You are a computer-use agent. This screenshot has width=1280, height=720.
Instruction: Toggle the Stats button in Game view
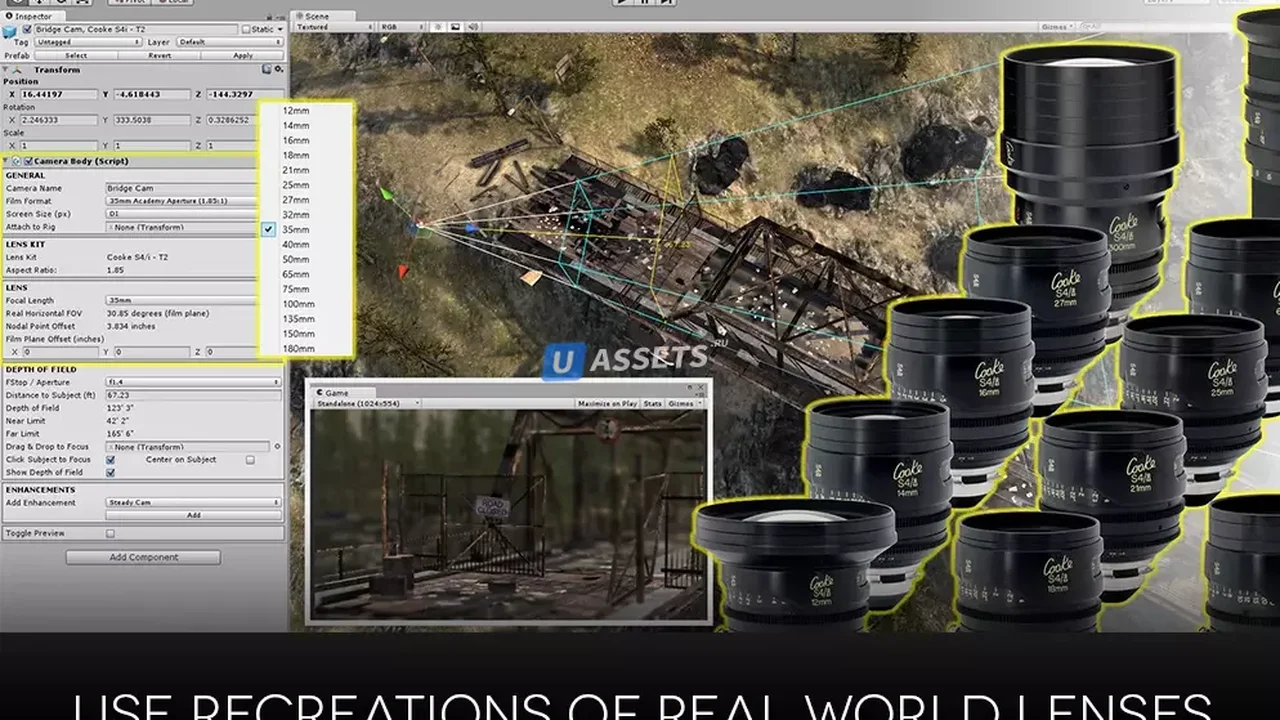(653, 404)
